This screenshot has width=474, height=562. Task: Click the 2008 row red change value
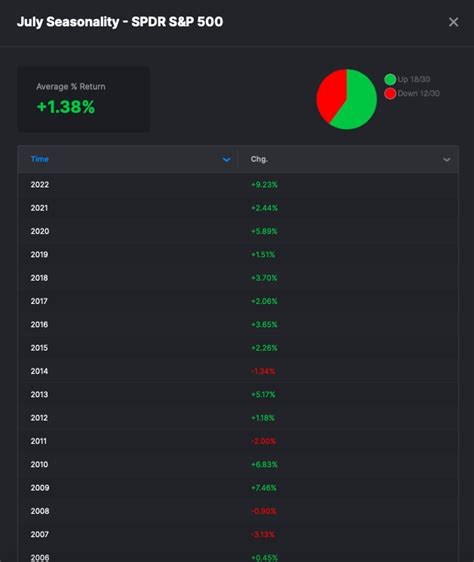[x=264, y=511]
